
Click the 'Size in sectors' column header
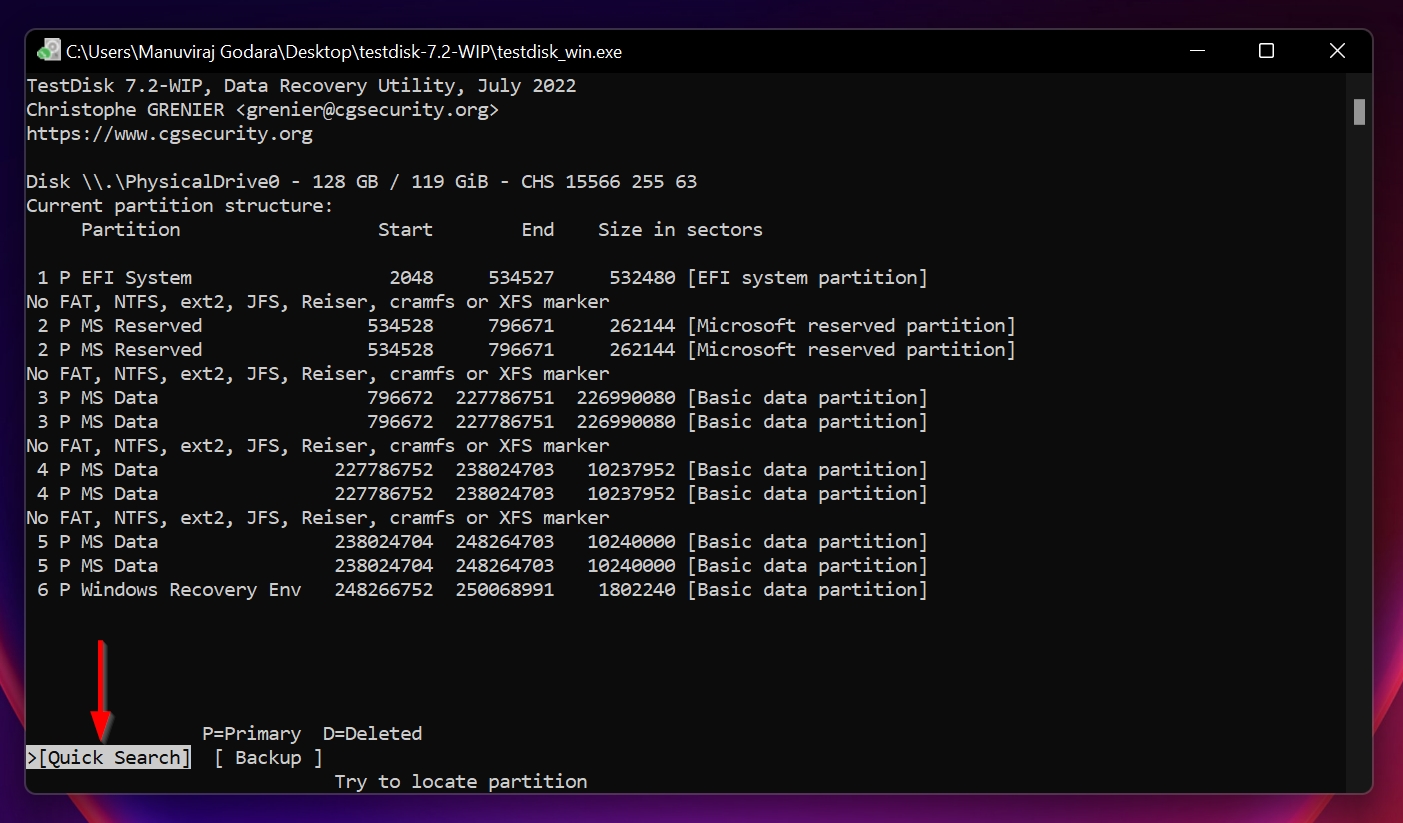click(x=680, y=230)
